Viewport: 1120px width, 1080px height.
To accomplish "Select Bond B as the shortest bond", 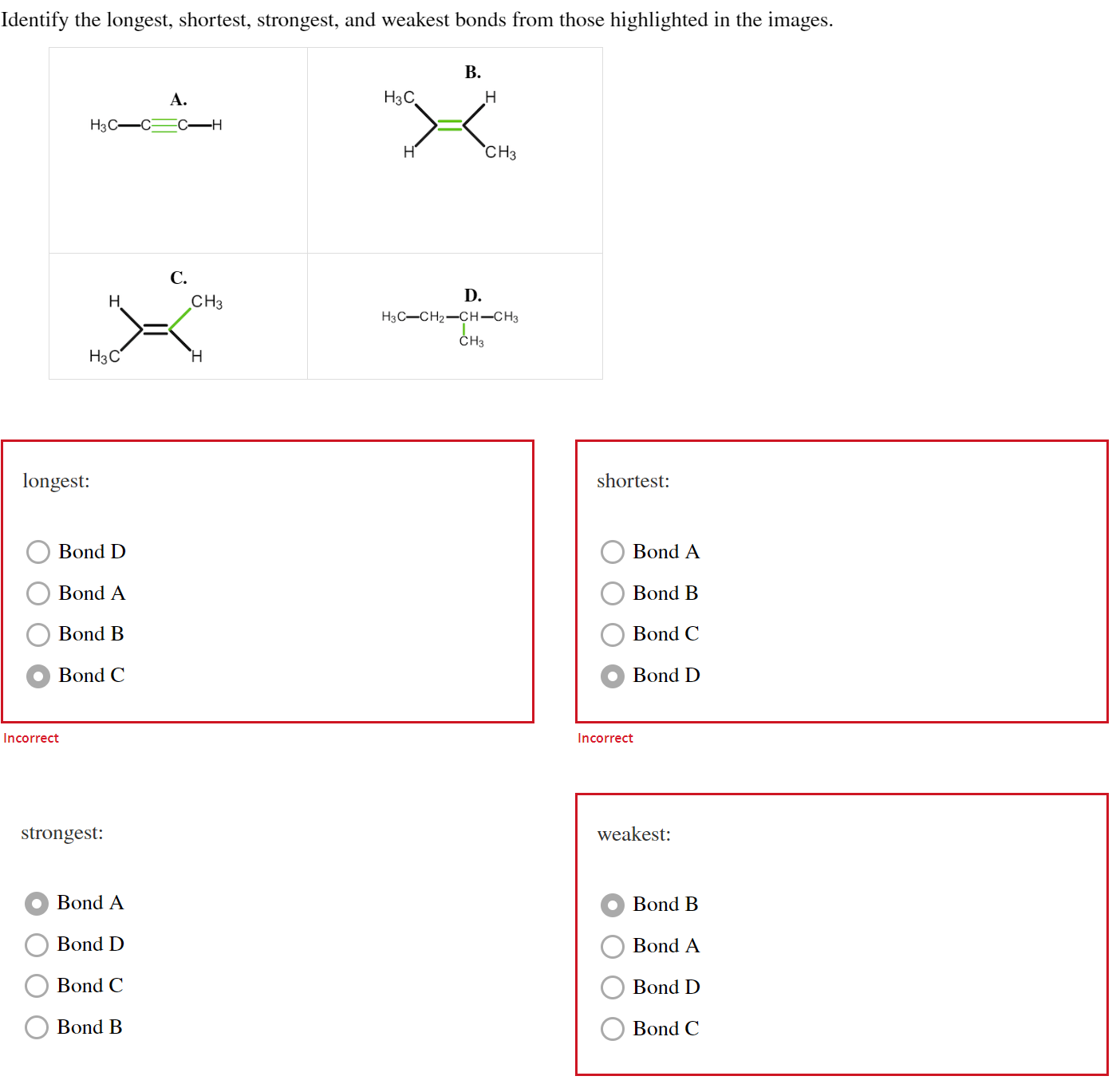I will 612,593.
